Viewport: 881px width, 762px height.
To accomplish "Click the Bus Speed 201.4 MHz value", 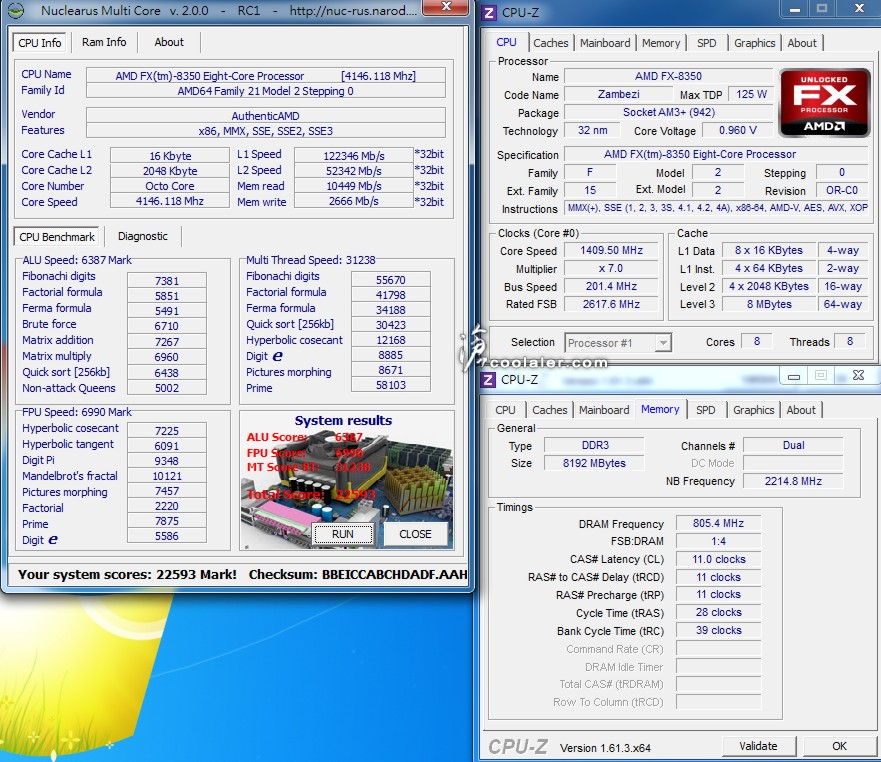I will point(611,287).
